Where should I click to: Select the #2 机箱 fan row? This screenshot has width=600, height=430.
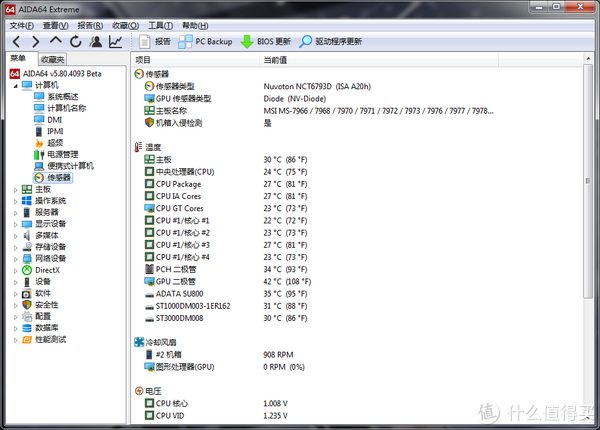tap(357, 355)
